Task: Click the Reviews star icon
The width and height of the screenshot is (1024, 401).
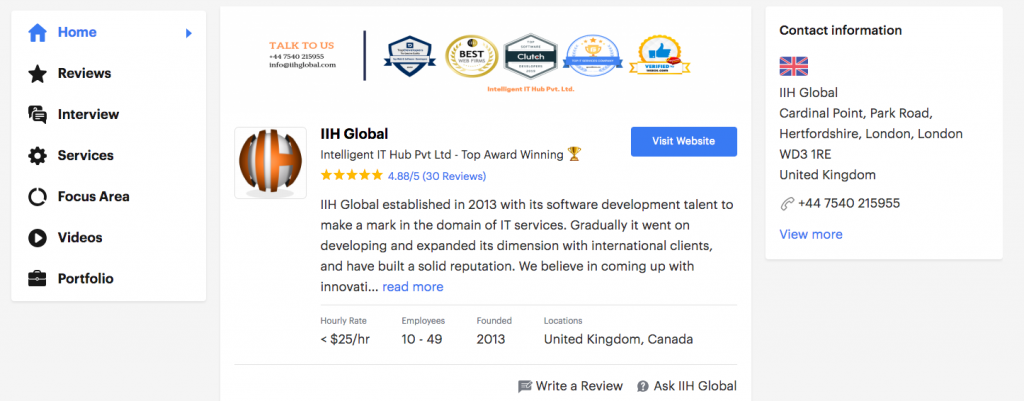Action: click(x=37, y=74)
